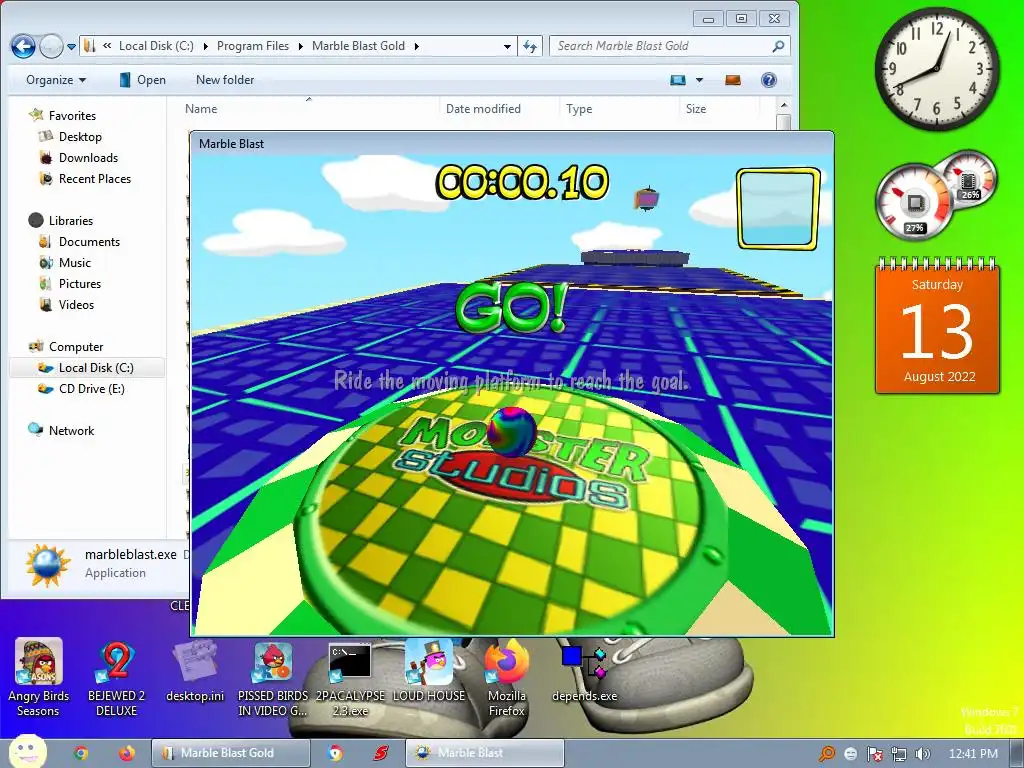Open recent locations dropdown beside Forward button
Viewport: 1024px width, 768px height.
71,46
